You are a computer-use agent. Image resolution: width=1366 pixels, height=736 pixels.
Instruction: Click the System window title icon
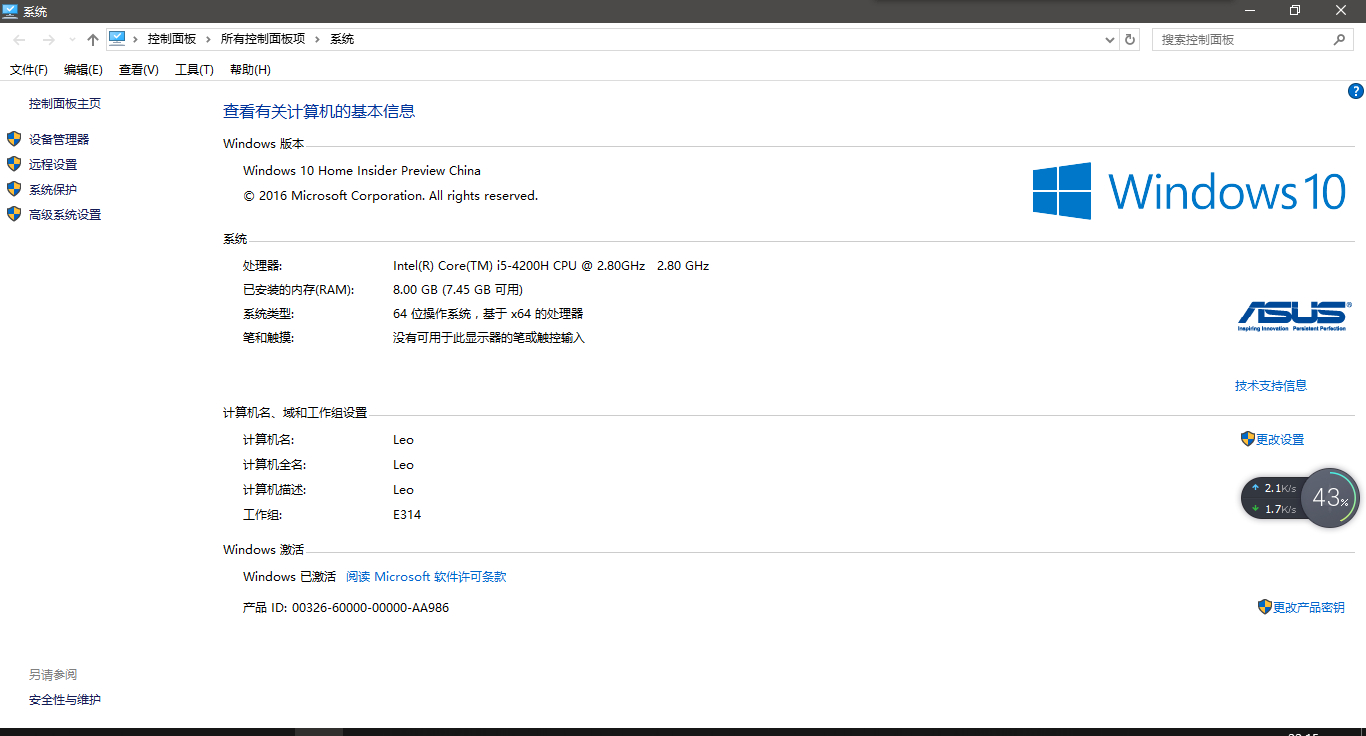coord(10,11)
